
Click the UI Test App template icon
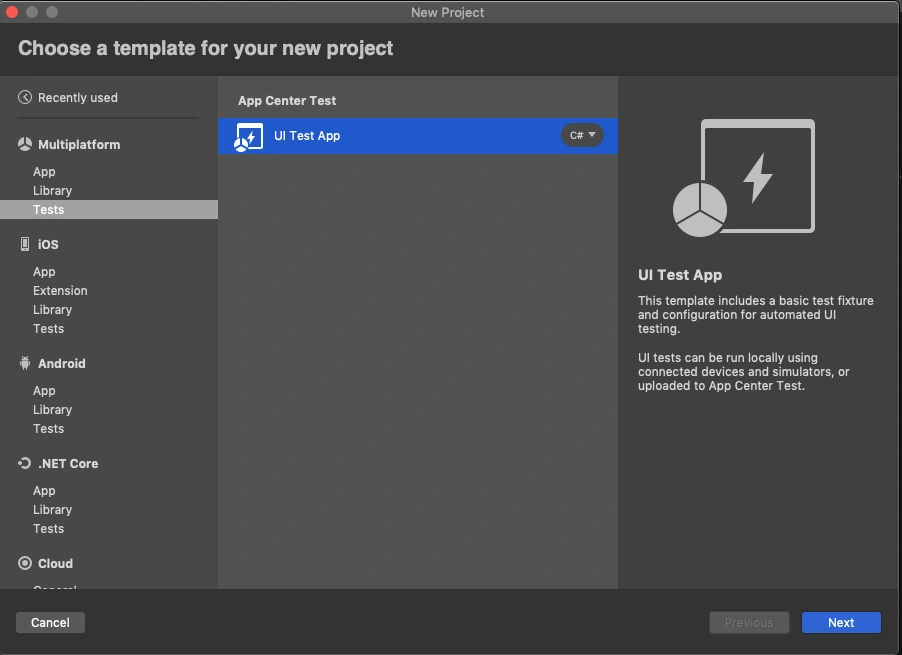tap(249, 137)
